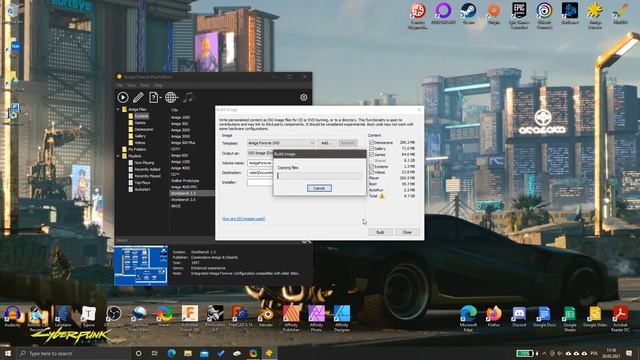This screenshot has height=360, width=640.
Task: Click the Build button in the Build Image dialog
Action: (x=380, y=232)
